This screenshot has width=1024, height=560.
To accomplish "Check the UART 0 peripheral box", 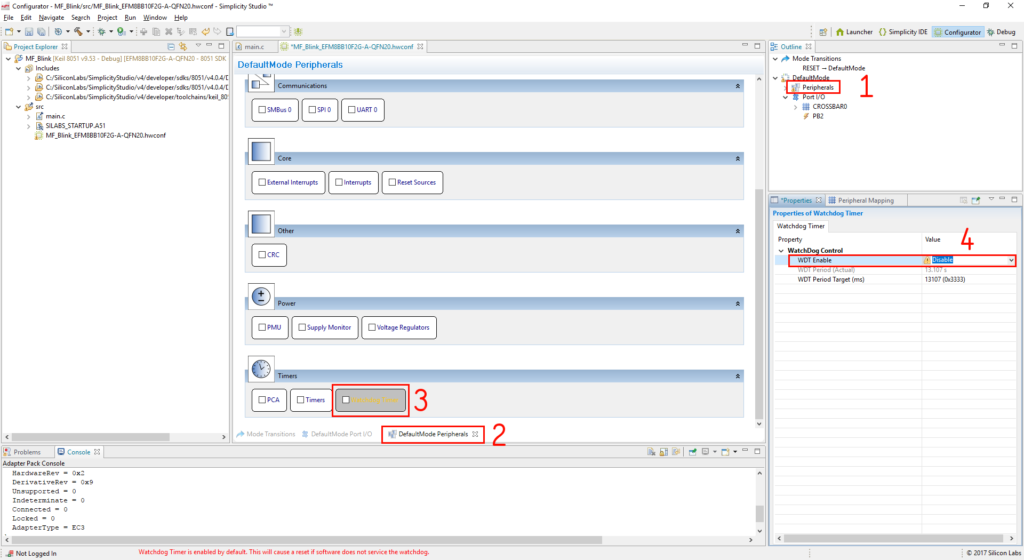I will 349,110.
